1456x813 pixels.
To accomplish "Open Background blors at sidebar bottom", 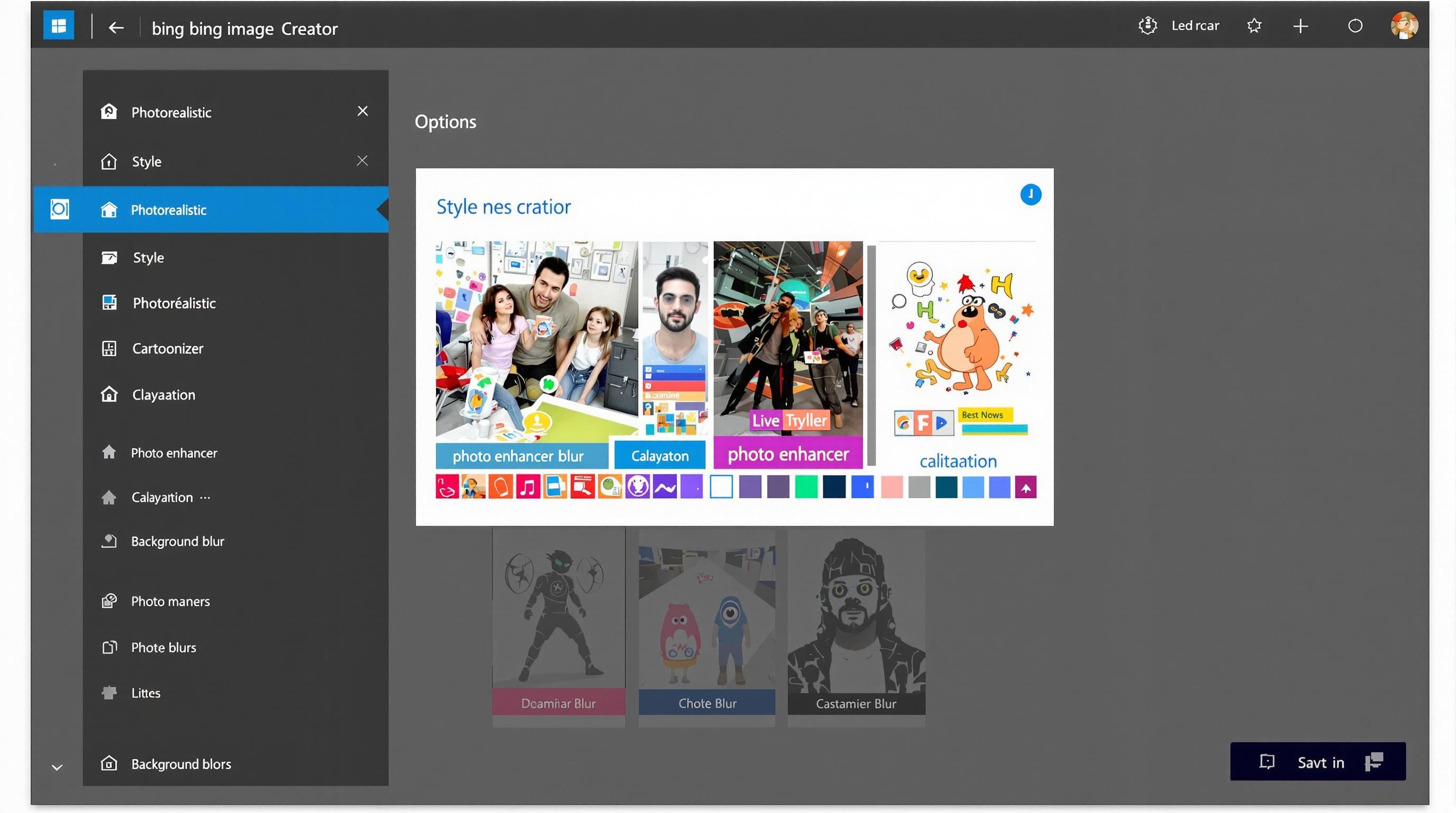I will tap(181, 764).
